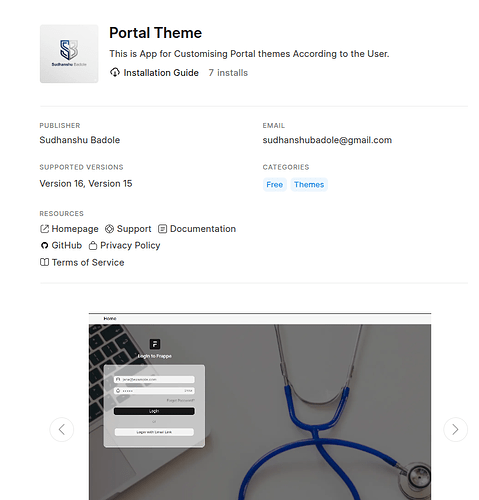Image resolution: width=479 pixels, height=500 pixels.
Task: Click the Portal Theme app logo
Action: [x=69, y=54]
